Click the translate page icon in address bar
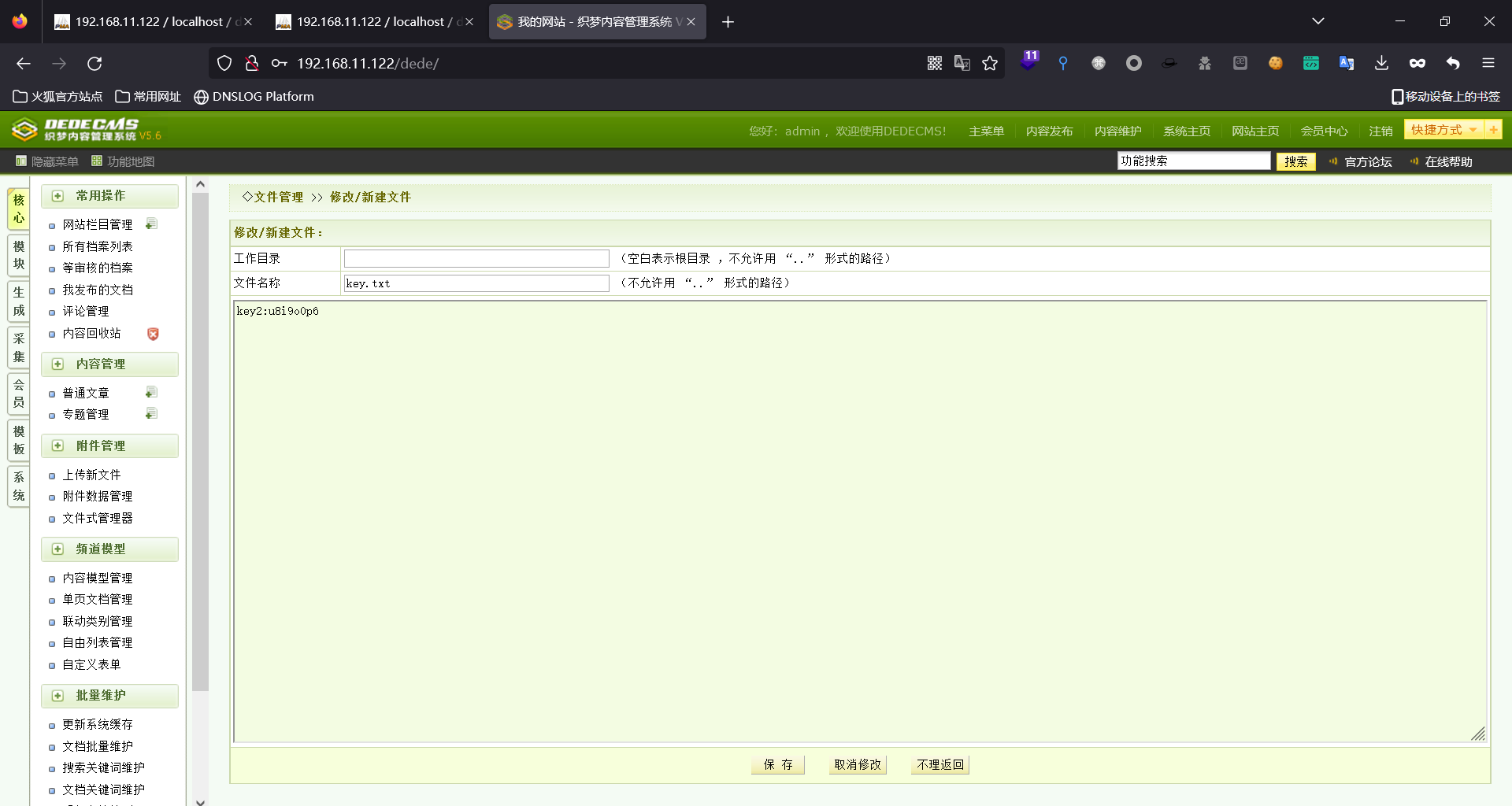The image size is (1512, 806). point(962,64)
